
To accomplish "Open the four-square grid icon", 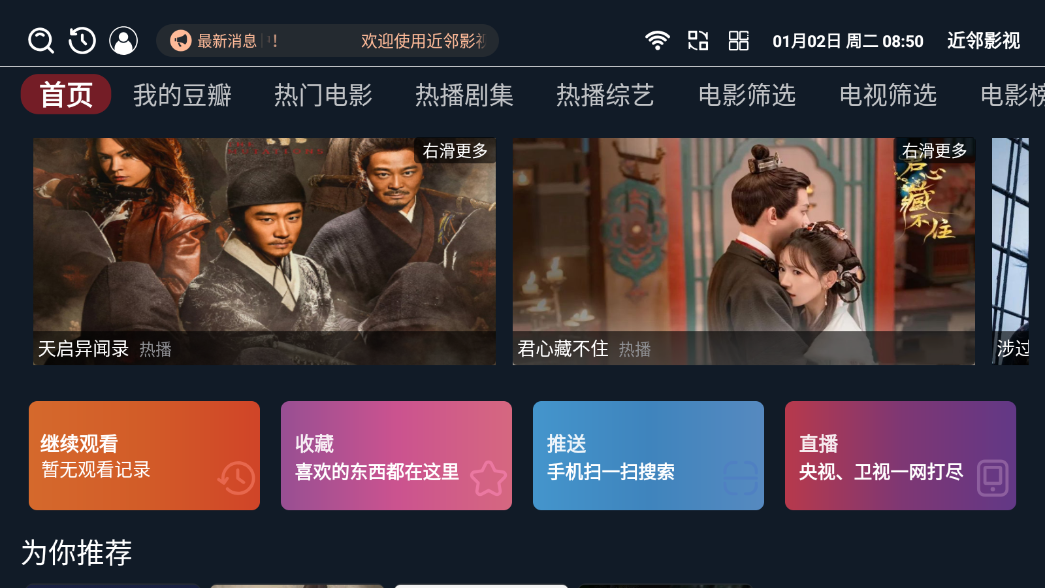I will coord(738,41).
